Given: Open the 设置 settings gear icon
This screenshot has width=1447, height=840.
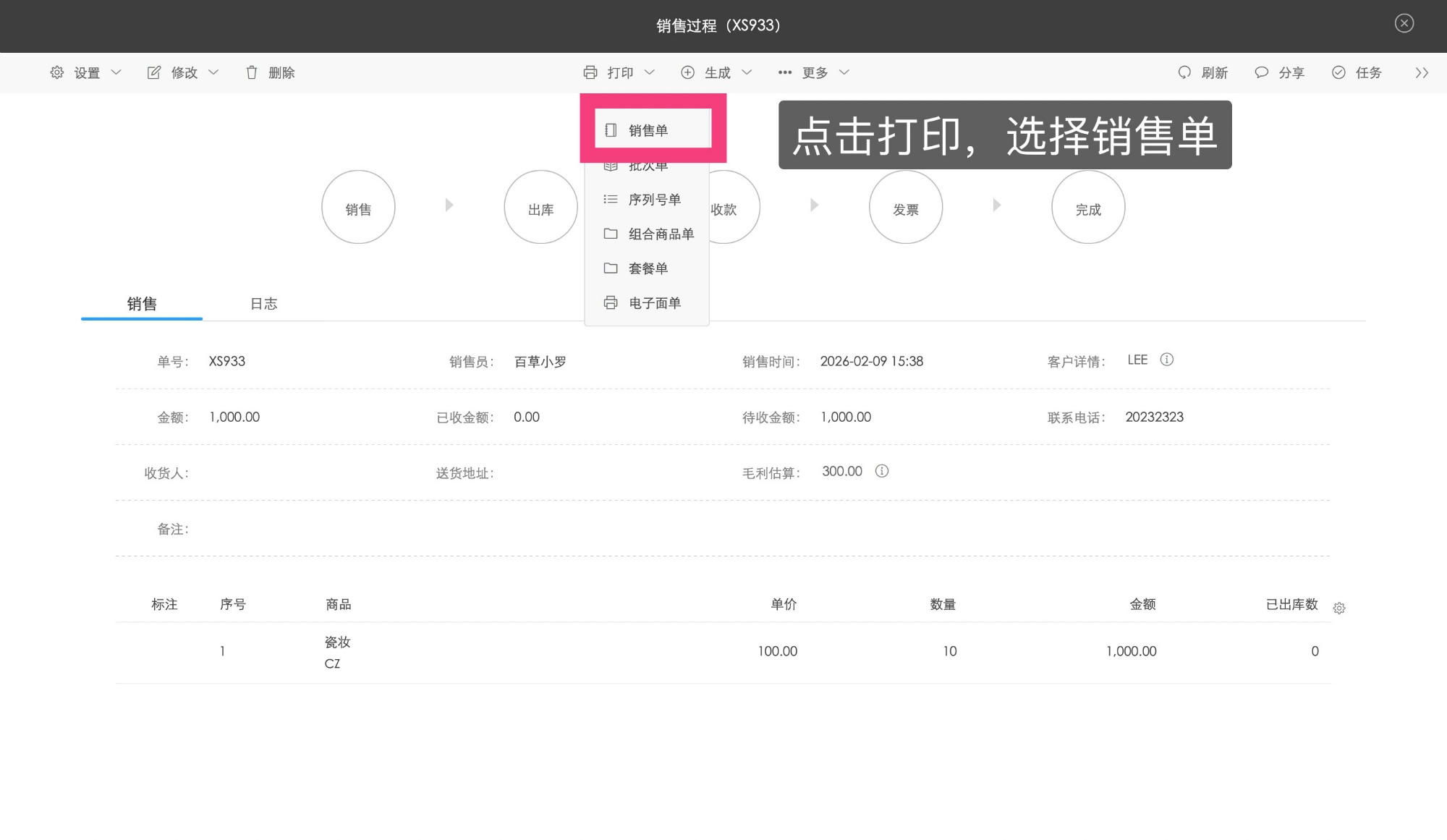Looking at the screenshot, I should tap(56, 72).
